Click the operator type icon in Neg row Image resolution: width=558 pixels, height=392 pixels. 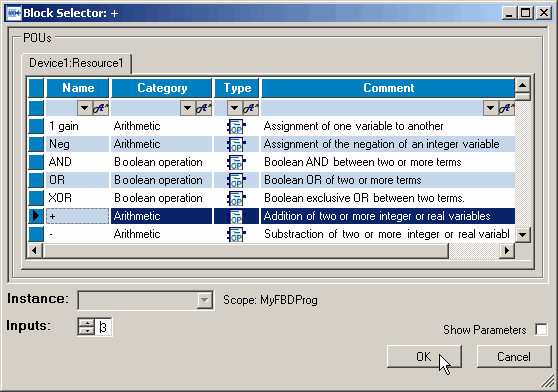236,144
